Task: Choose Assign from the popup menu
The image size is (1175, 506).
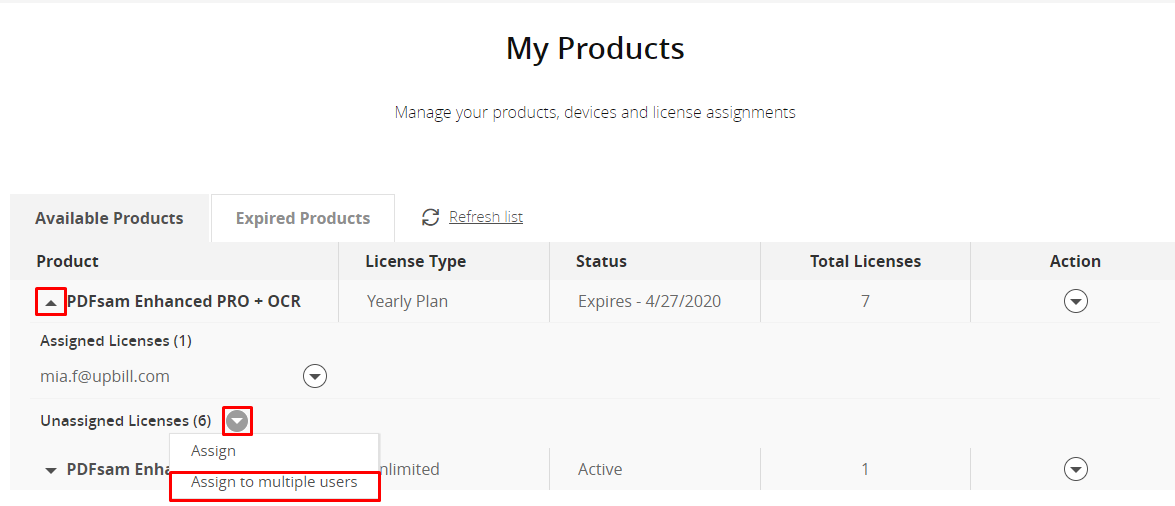Action: 214,451
